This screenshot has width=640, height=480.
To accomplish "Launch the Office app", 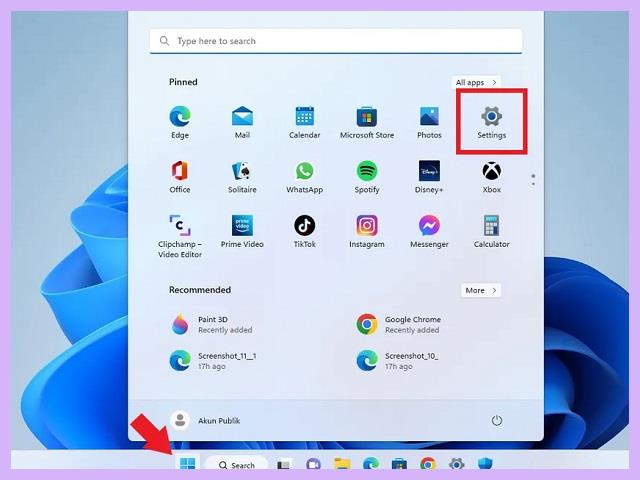I will click(x=180, y=177).
